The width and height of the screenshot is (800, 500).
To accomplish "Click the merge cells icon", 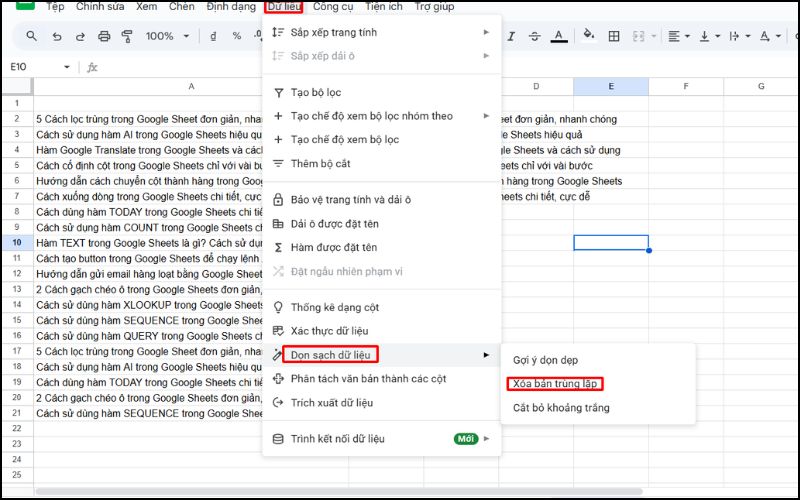I will point(637,36).
